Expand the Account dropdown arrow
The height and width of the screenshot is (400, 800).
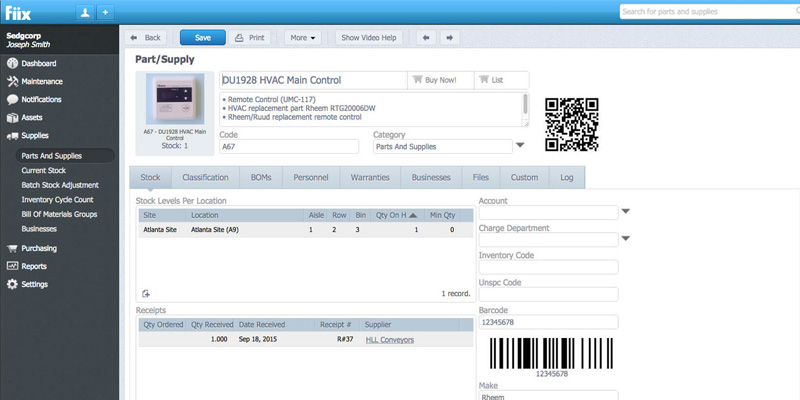(626, 211)
